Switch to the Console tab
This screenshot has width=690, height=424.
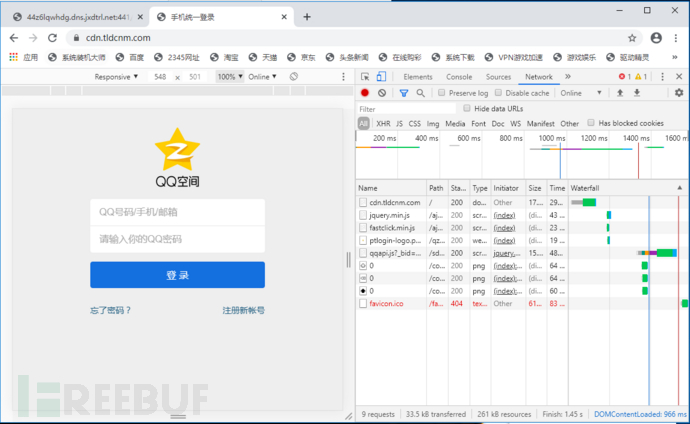459,77
